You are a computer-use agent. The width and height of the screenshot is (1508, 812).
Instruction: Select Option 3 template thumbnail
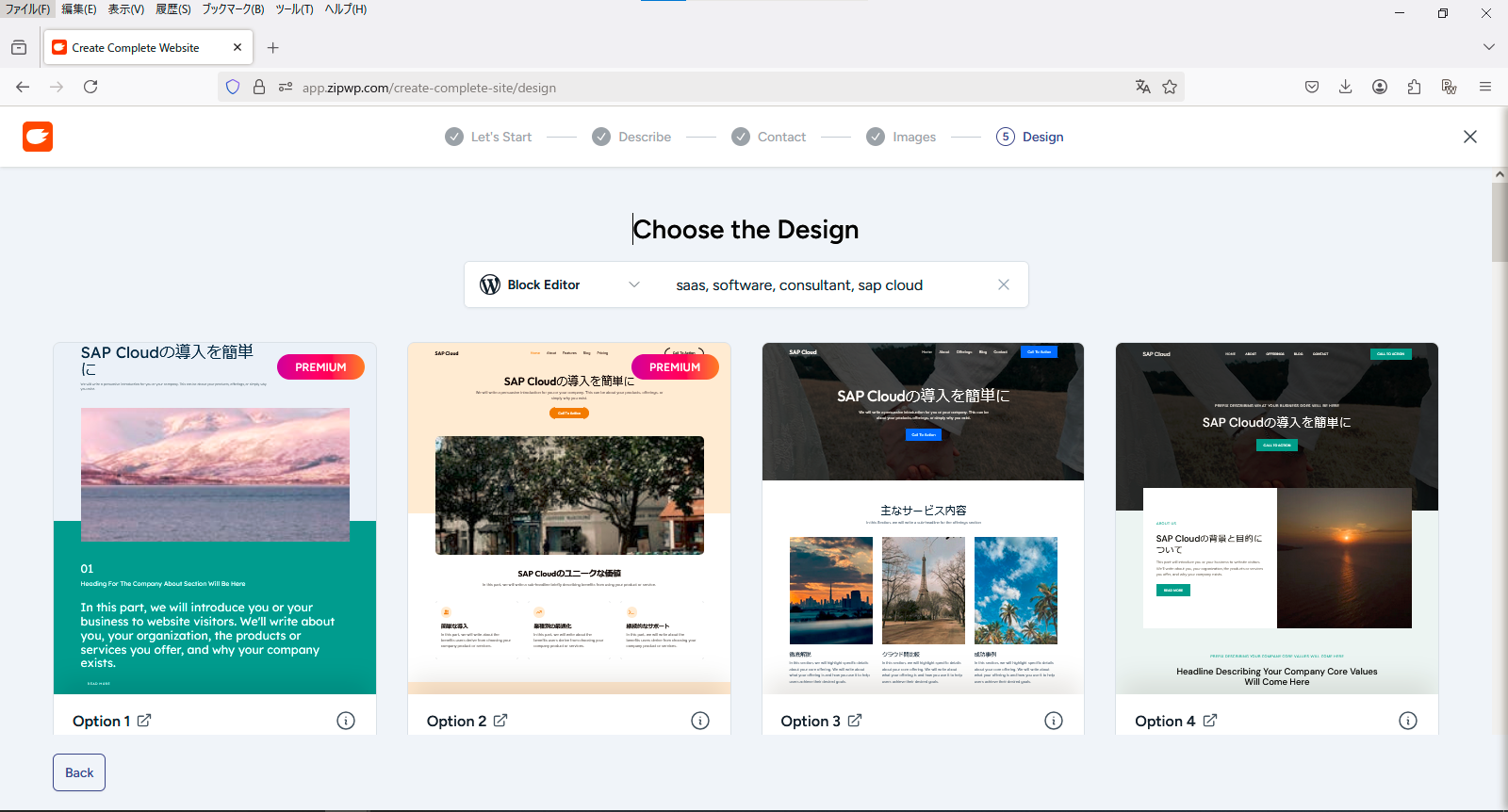click(x=923, y=518)
